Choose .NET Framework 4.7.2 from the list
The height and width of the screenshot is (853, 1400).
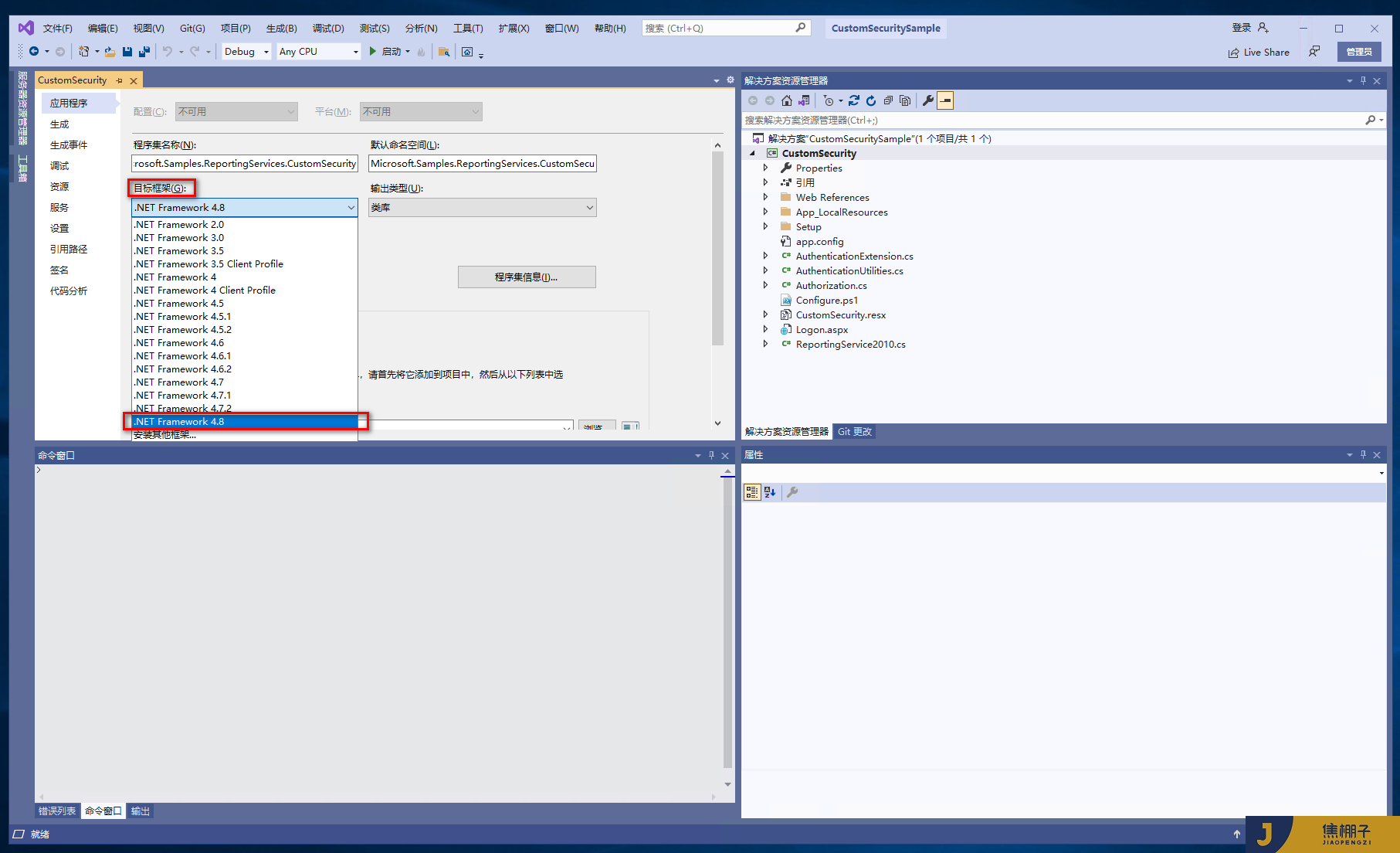(245, 409)
